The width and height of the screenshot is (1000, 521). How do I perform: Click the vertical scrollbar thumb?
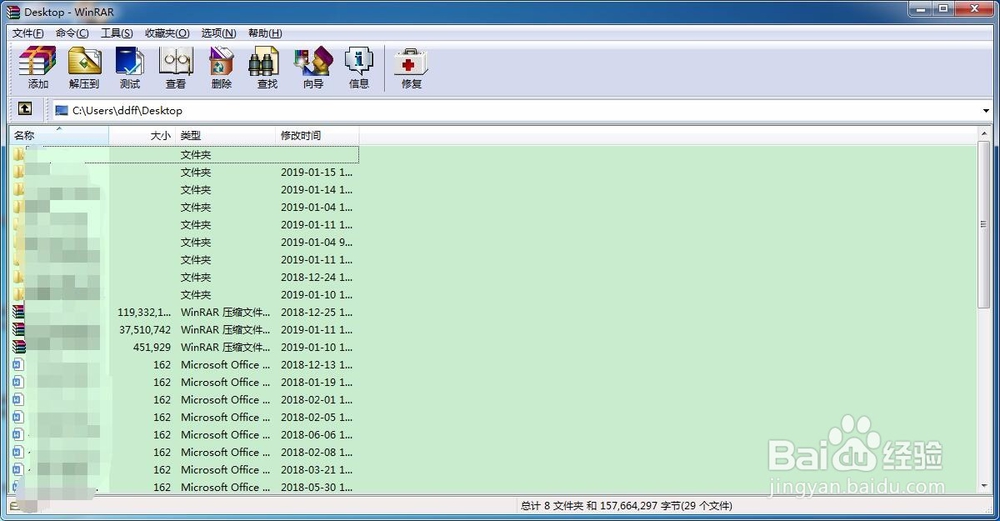tap(983, 224)
